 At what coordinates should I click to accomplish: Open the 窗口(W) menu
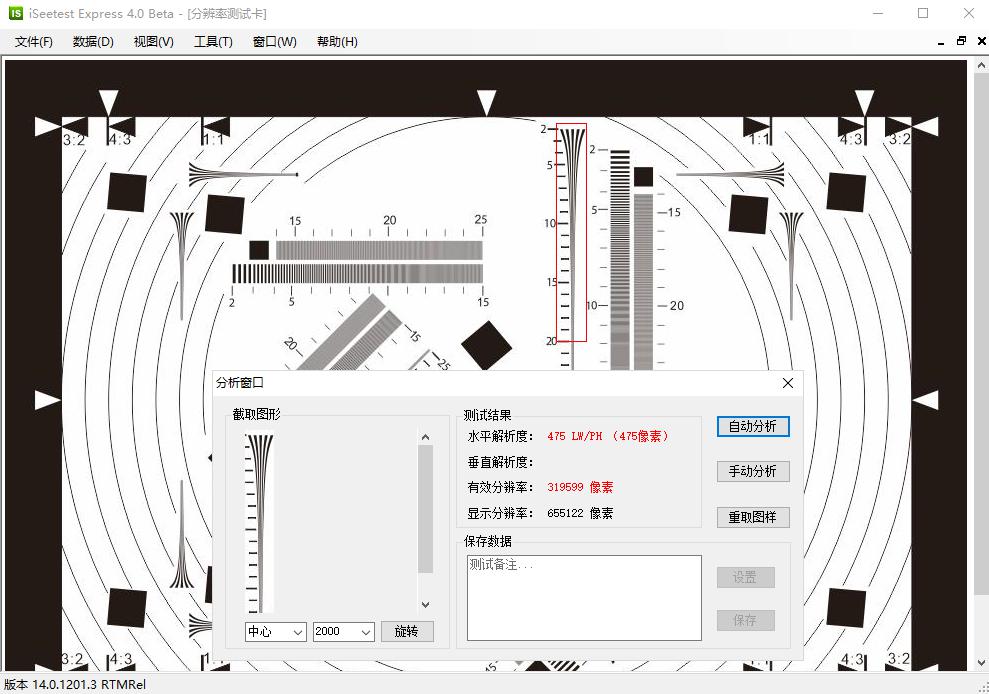(x=274, y=42)
